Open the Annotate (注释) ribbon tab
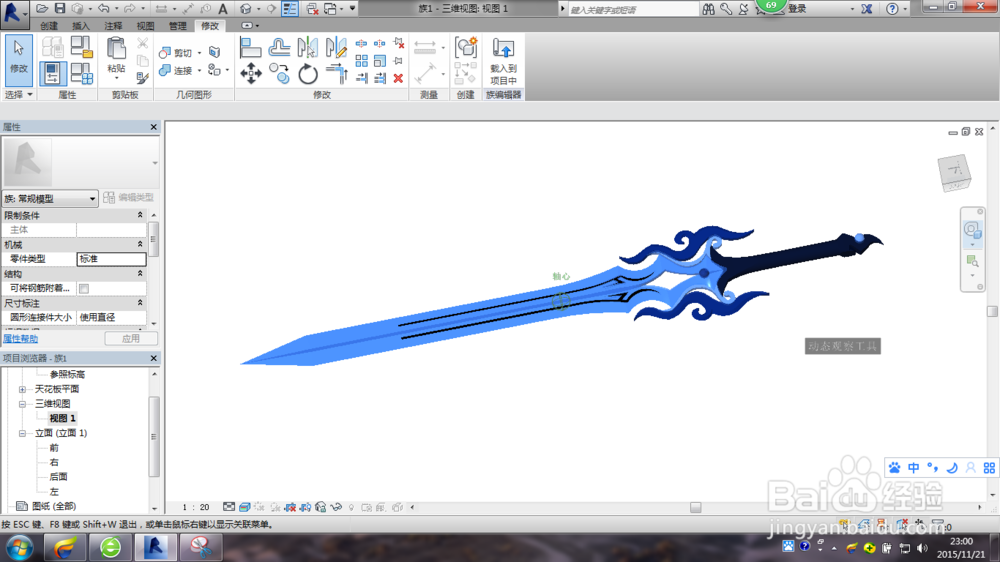The height and width of the screenshot is (562, 1000). coord(114,26)
